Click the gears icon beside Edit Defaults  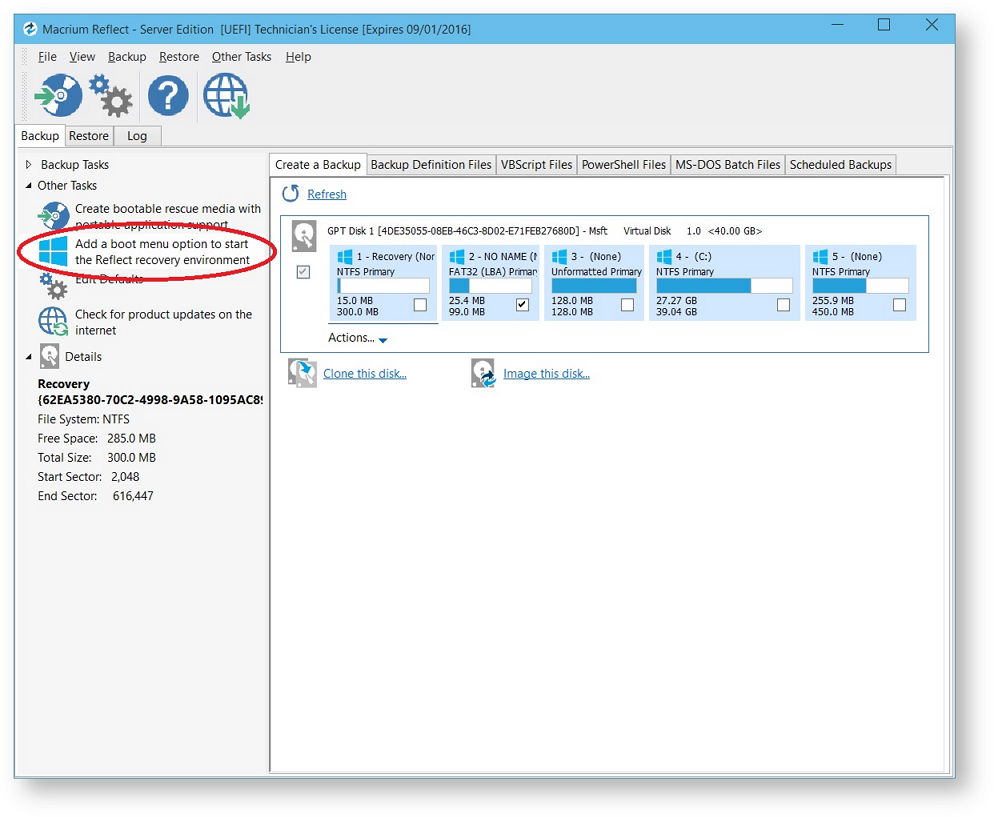click(53, 286)
